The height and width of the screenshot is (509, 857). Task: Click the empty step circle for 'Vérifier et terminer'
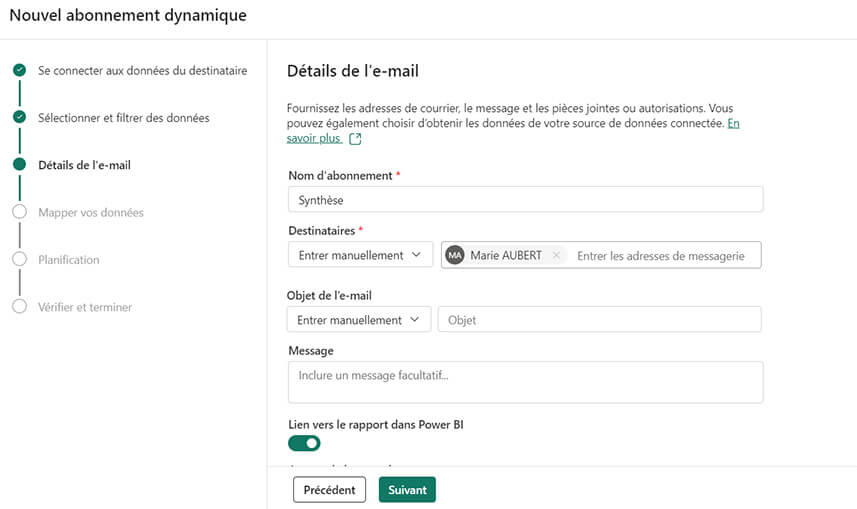[x=20, y=306]
